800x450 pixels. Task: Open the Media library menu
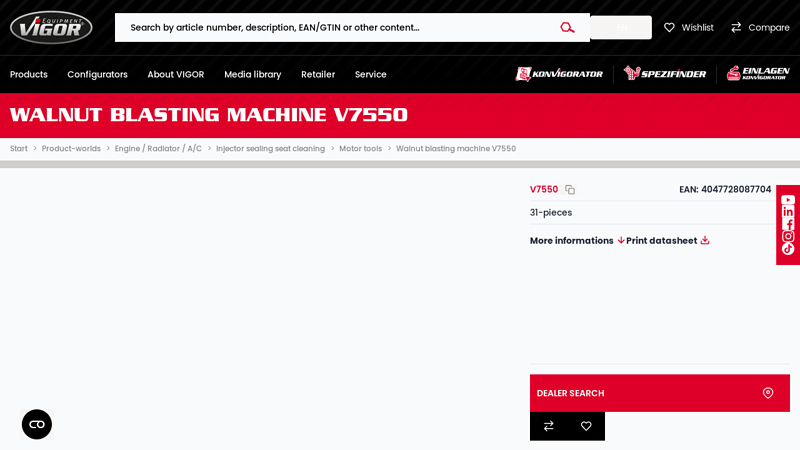point(253,74)
